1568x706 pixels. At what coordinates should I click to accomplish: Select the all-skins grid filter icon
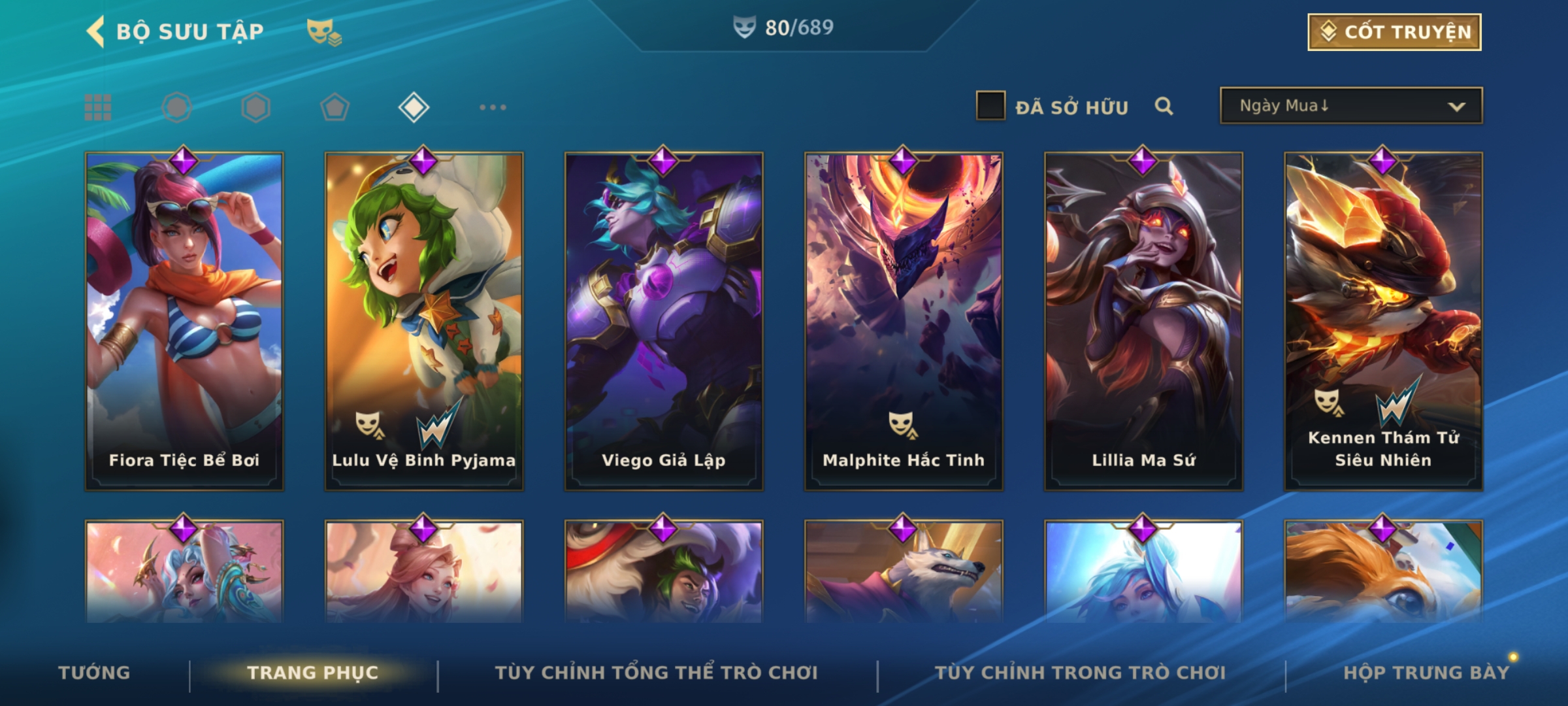[98, 107]
